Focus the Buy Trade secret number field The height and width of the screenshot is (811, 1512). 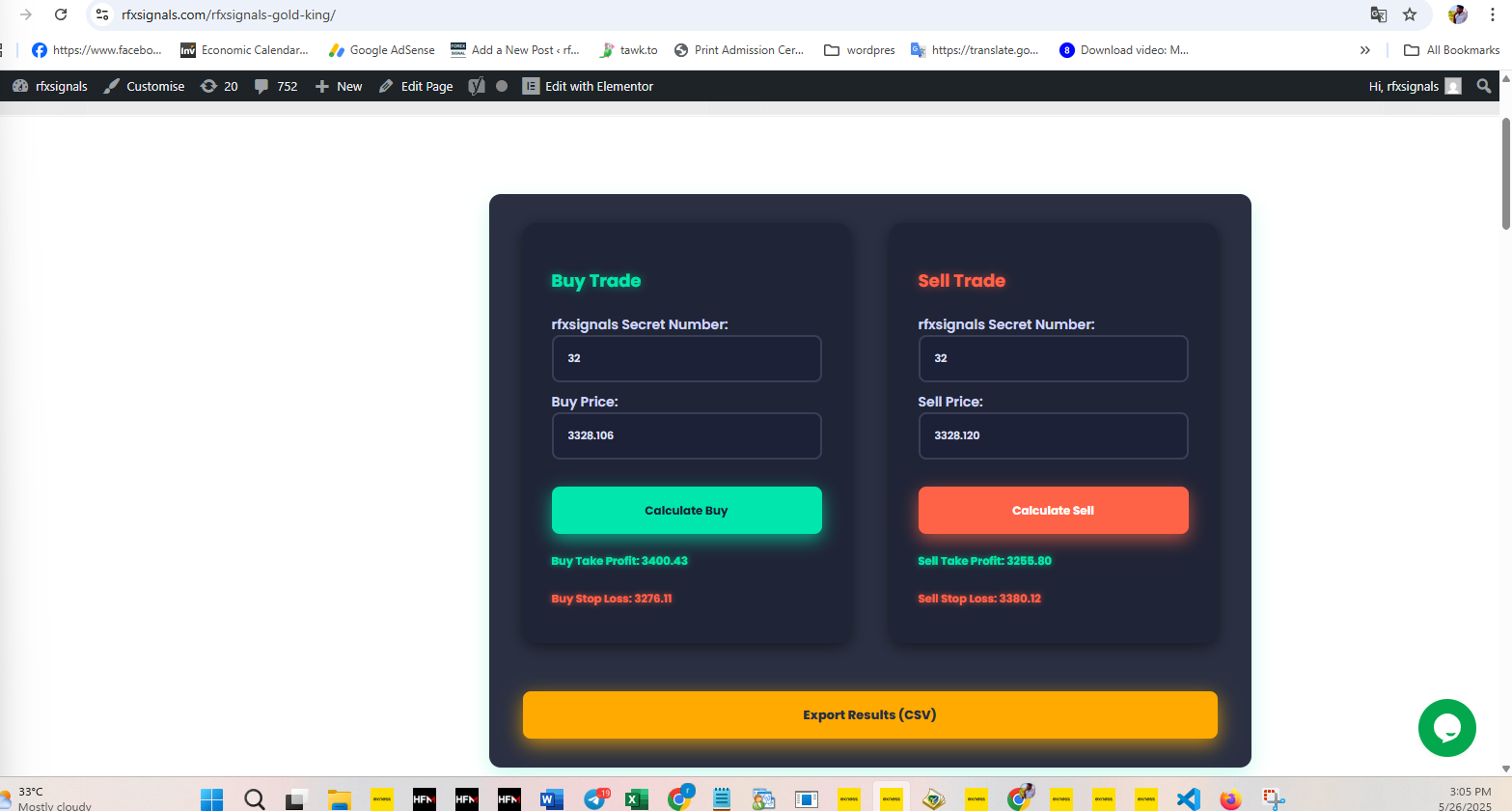point(687,358)
